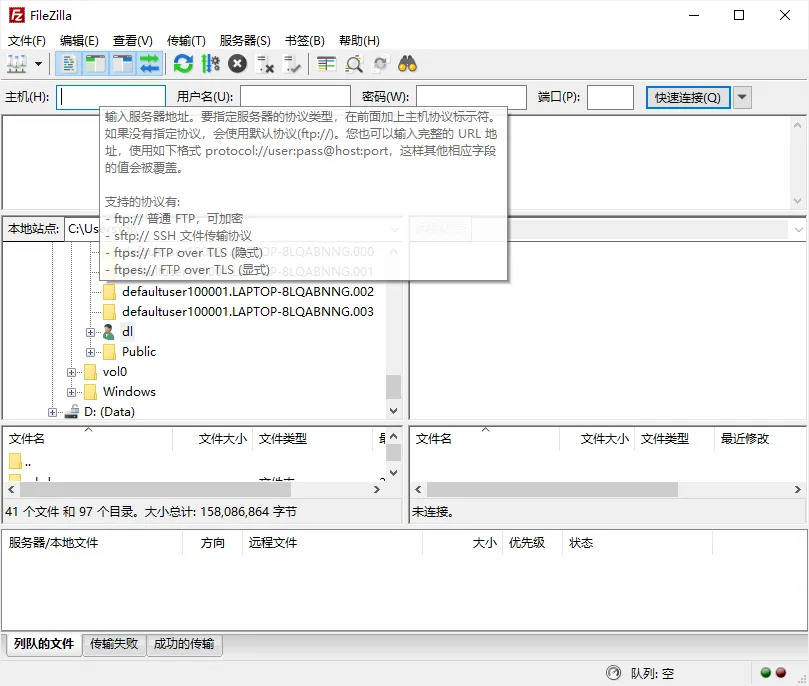Toggle processing of the transfer queue
This screenshot has height=686, width=809.
click(211, 64)
